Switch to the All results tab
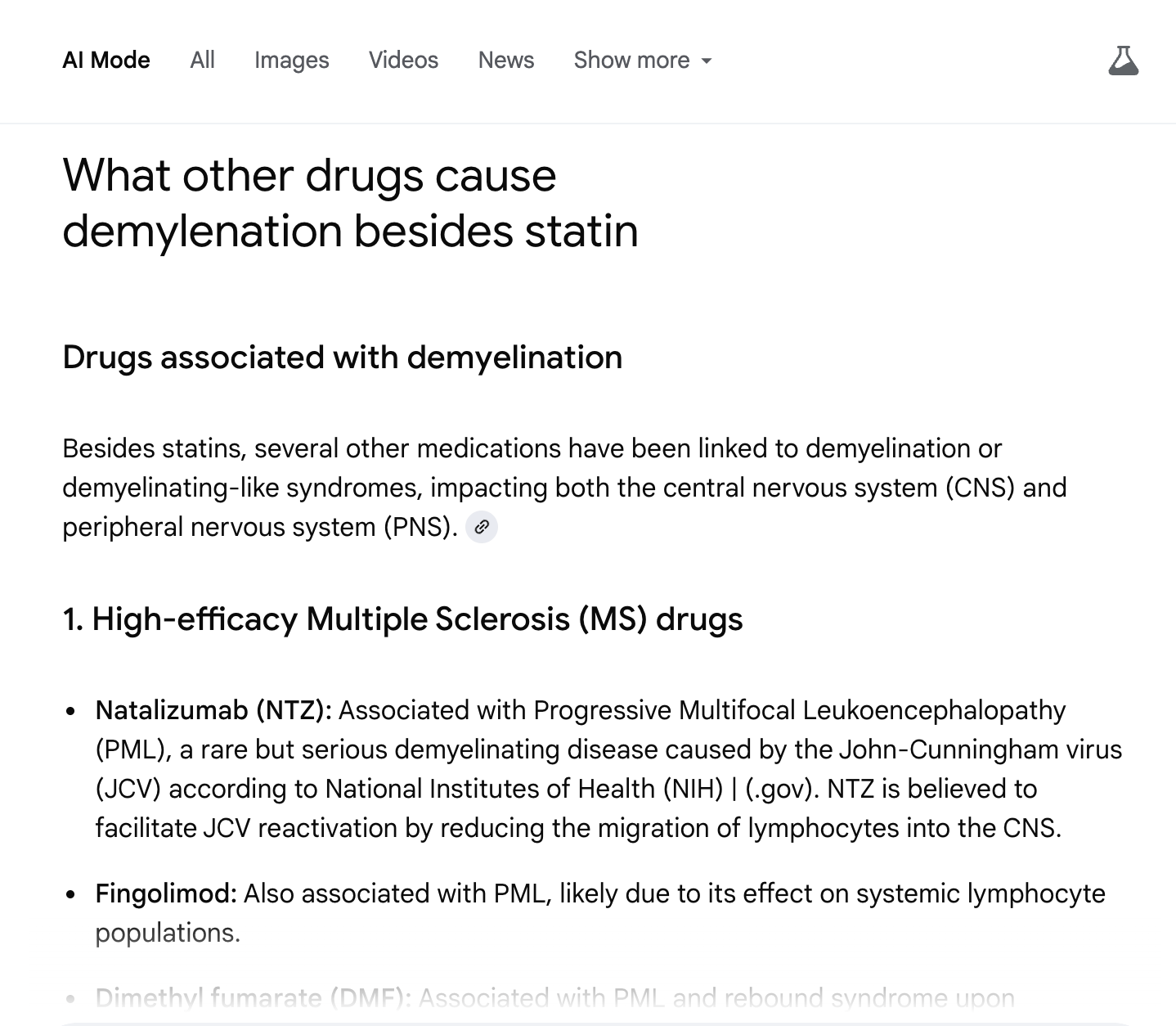The height and width of the screenshot is (1026, 1176). [x=202, y=61]
